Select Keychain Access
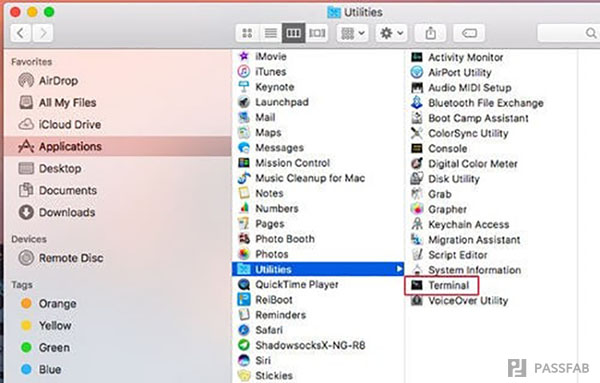Screen dimensions: 600x383 (460, 224)
